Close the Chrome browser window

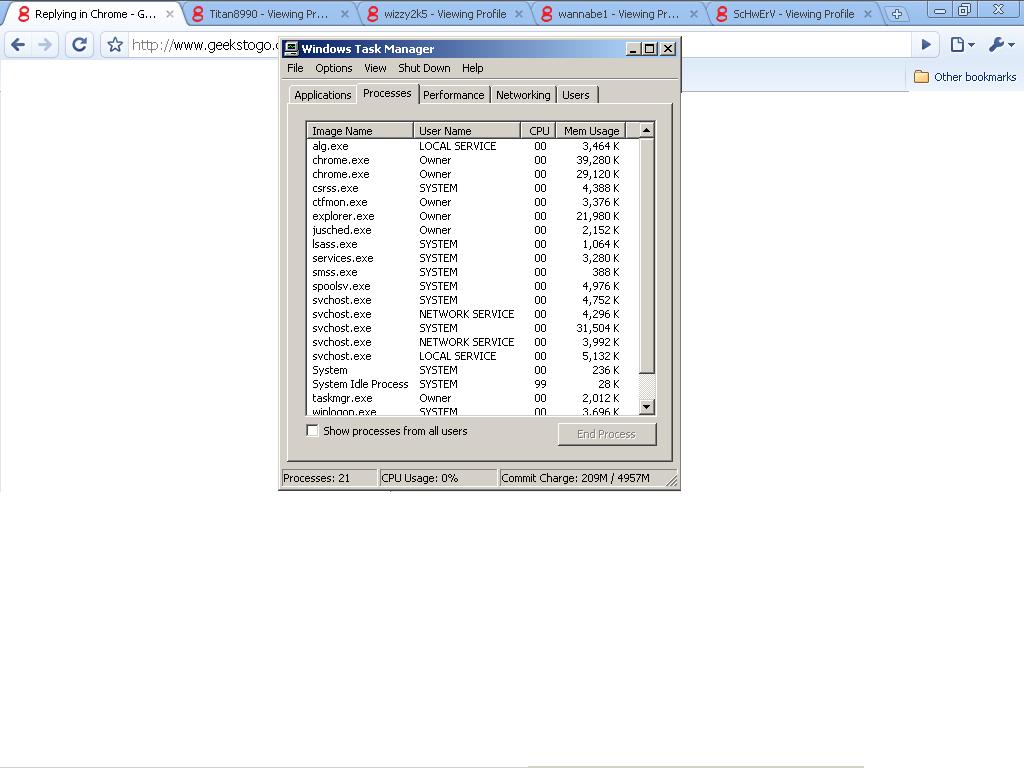coord(999,10)
